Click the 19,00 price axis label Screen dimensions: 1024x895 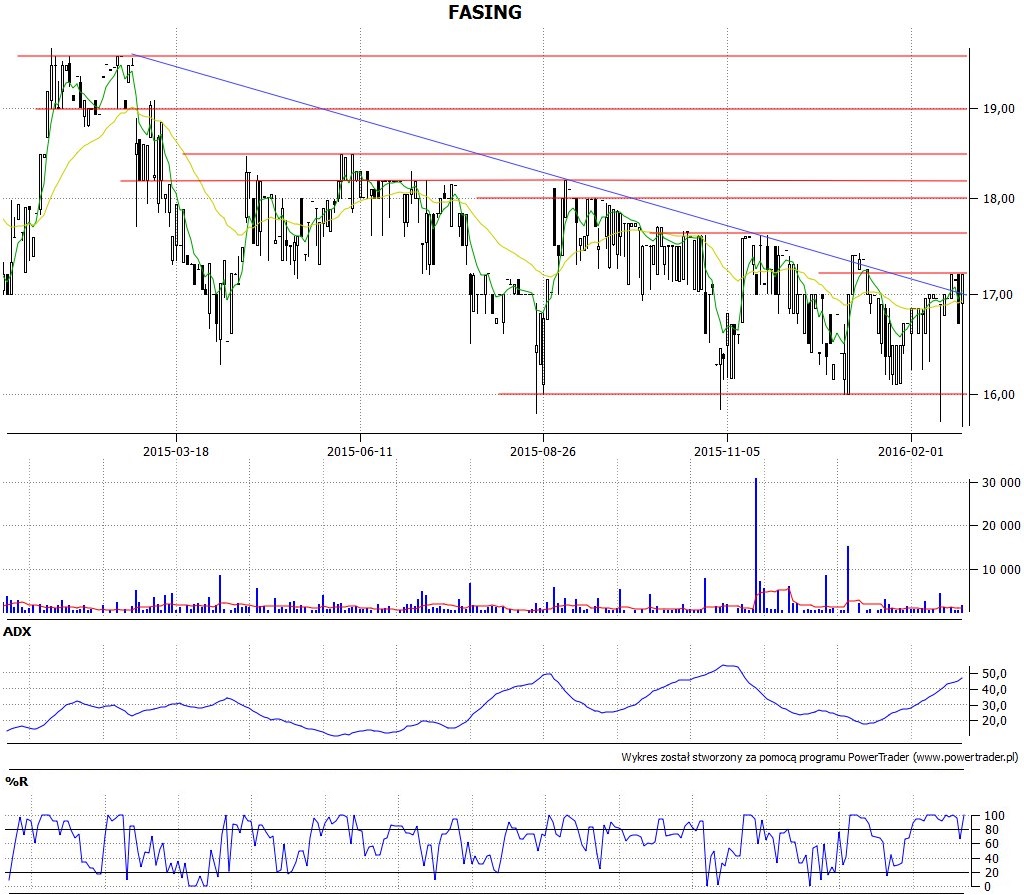[x=999, y=109]
